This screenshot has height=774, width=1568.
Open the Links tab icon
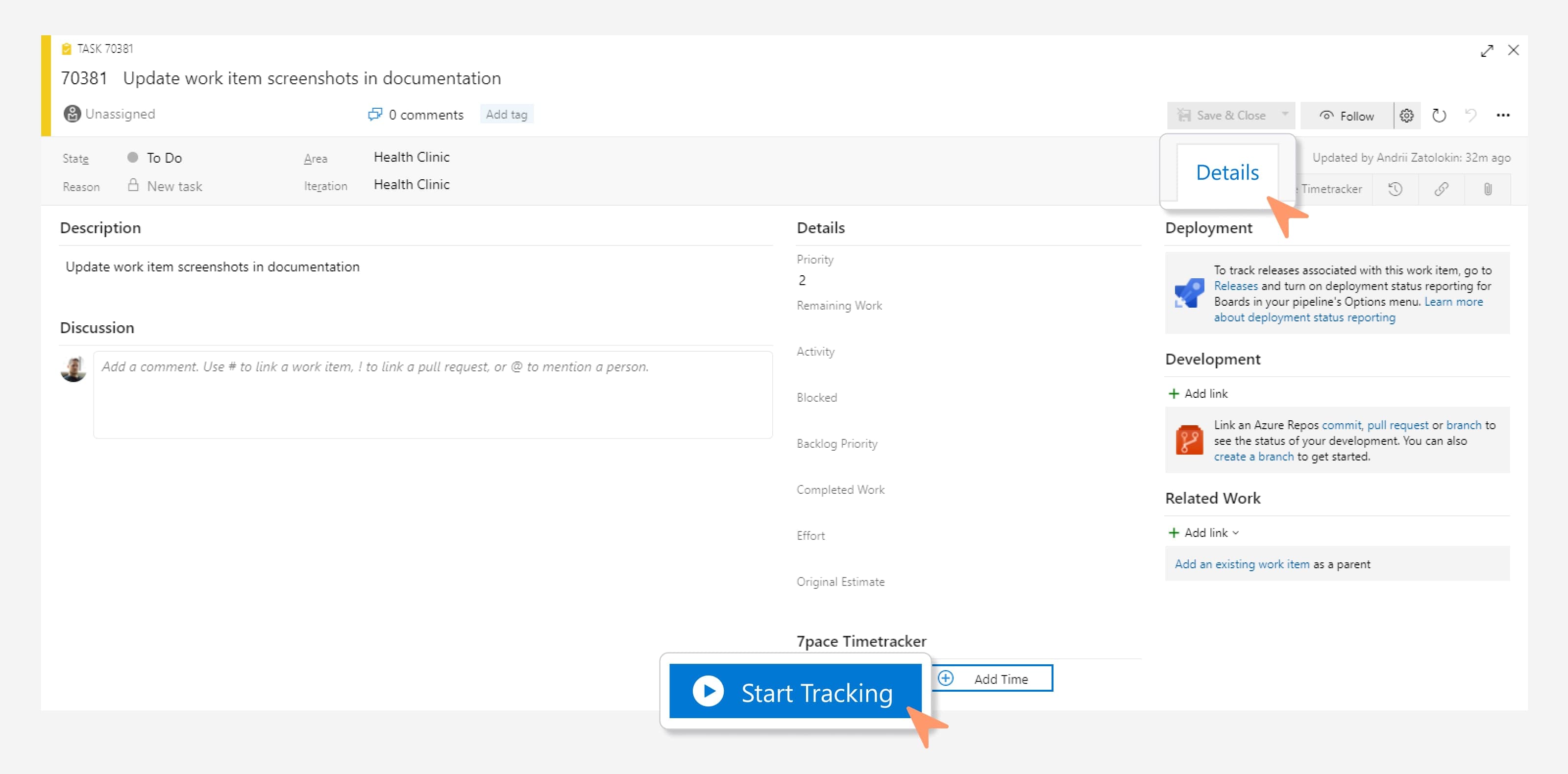(1442, 189)
